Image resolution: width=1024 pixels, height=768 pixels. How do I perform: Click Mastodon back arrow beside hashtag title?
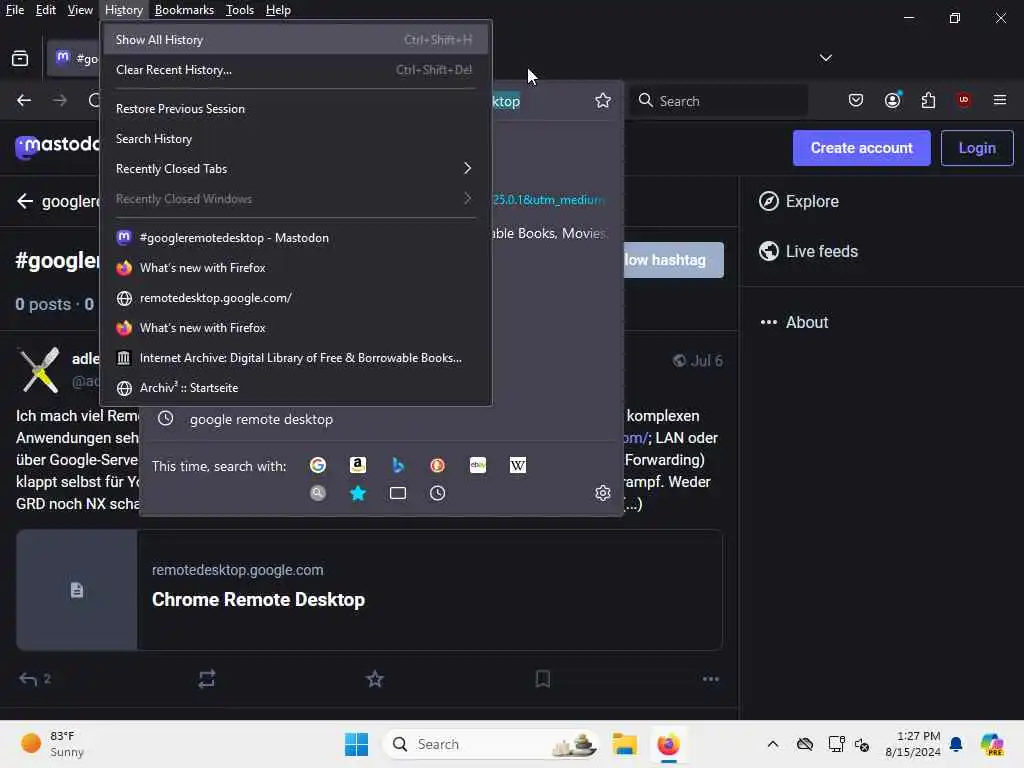(25, 201)
